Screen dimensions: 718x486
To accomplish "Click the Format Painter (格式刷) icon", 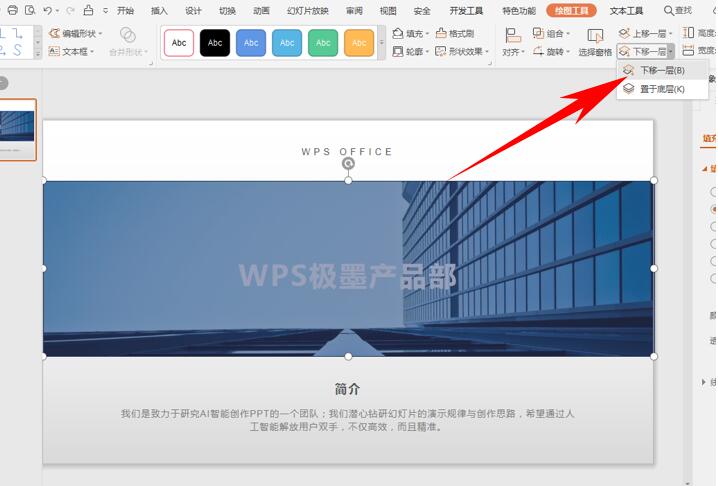I will (441, 33).
